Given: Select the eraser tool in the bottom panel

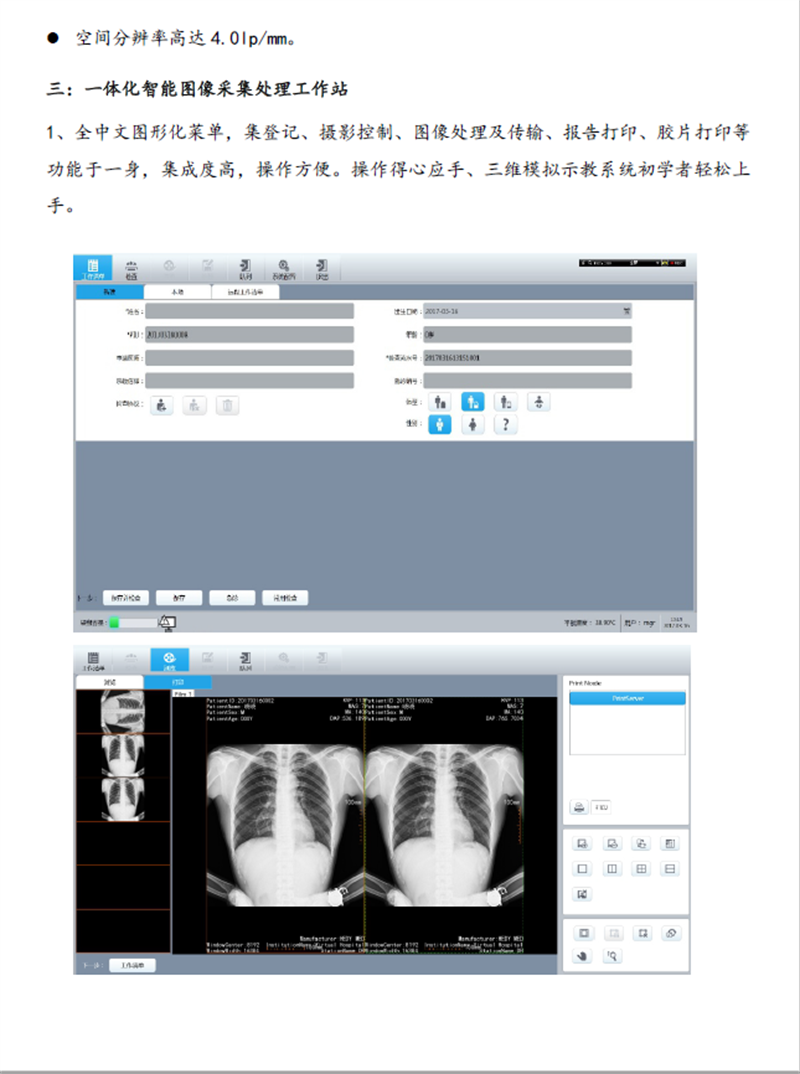Looking at the screenshot, I should 671,932.
